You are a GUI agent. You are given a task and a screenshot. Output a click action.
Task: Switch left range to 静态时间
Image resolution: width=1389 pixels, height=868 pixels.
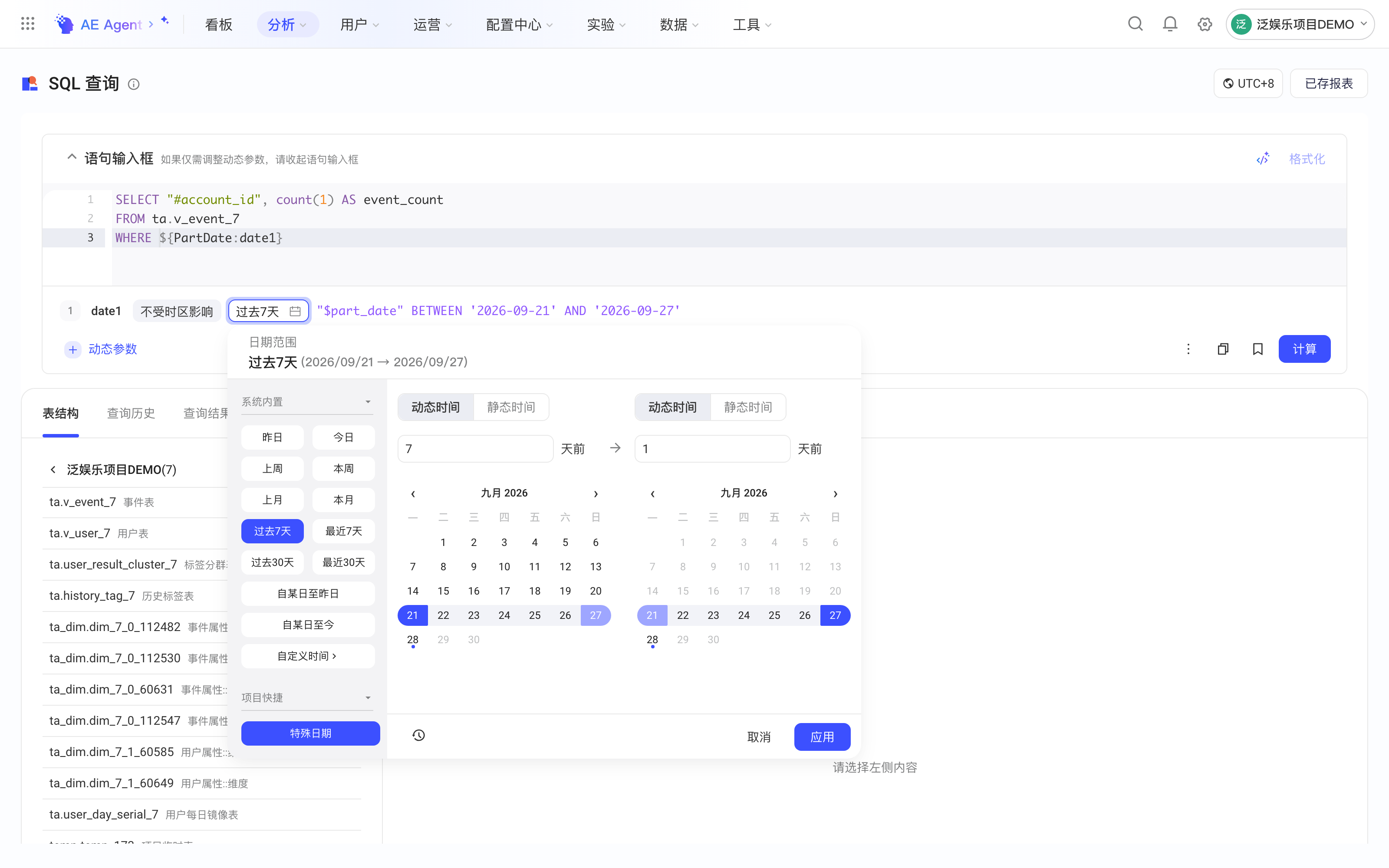pyautogui.click(x=511, y=407)
